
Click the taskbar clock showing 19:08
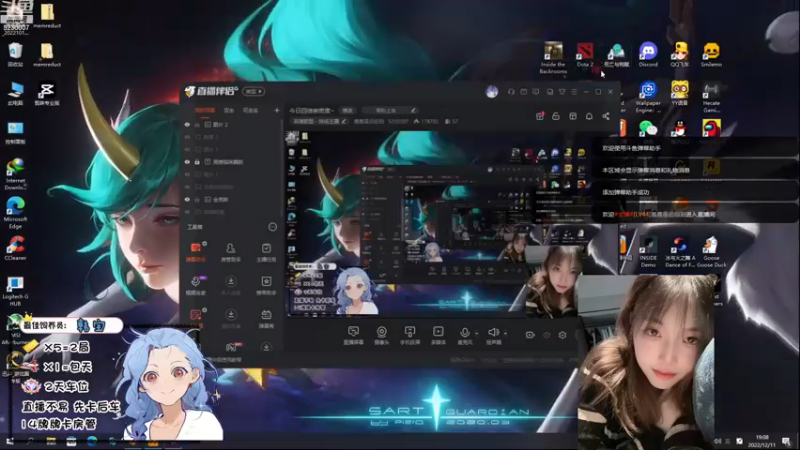[762, 441]
